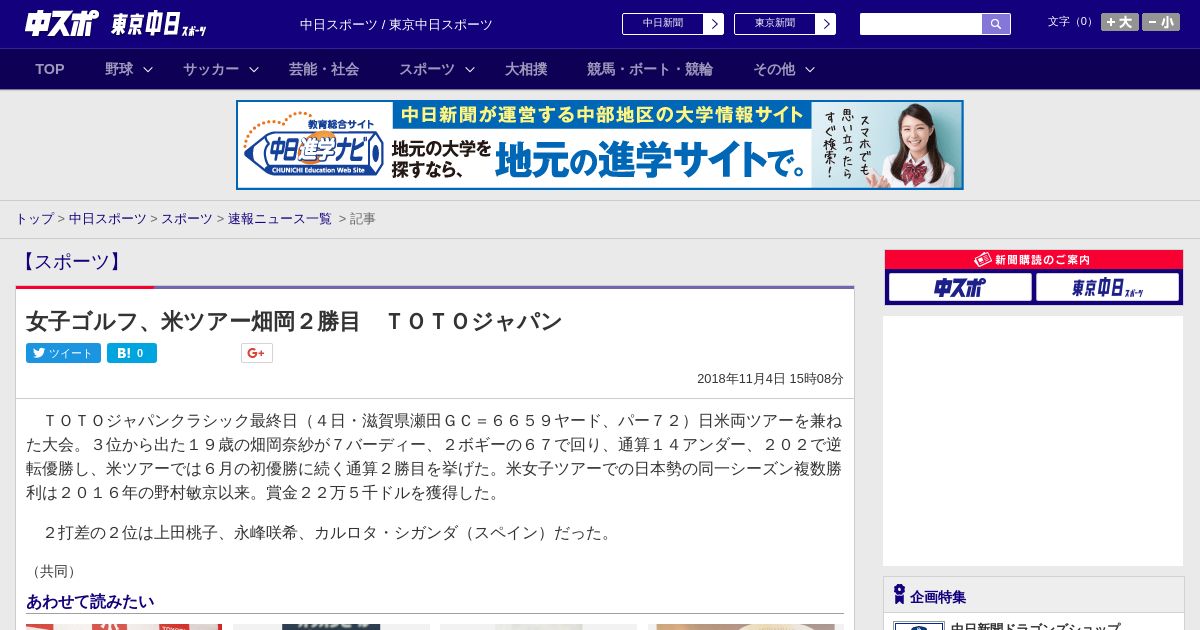Select 芸能・社会 in navigation bar
1200x630 pixels.
pyautogui.click(x=324, y=69)
